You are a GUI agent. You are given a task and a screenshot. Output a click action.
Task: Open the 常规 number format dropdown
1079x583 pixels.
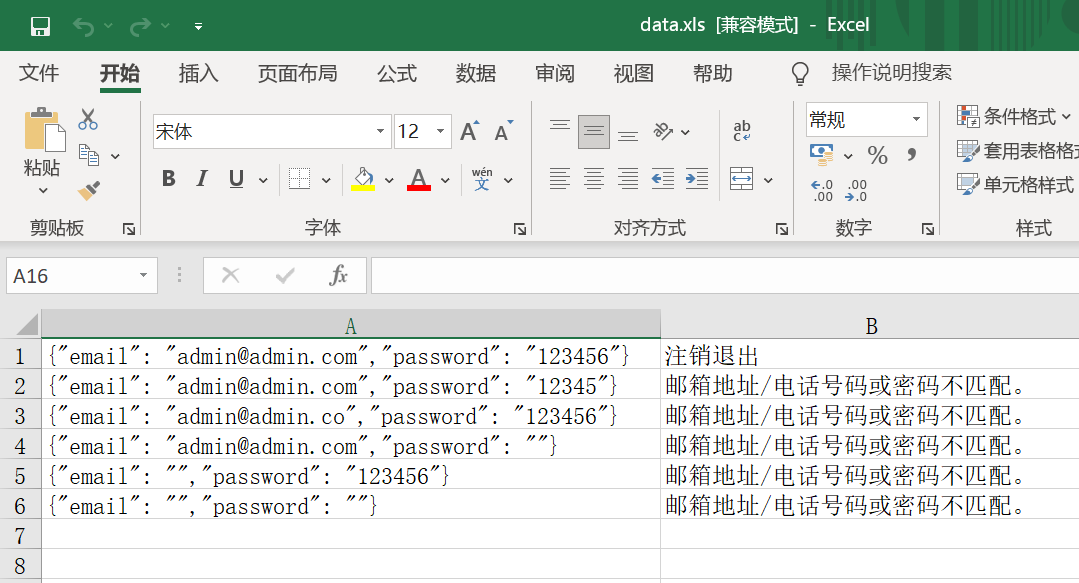(x=916, y=120)
